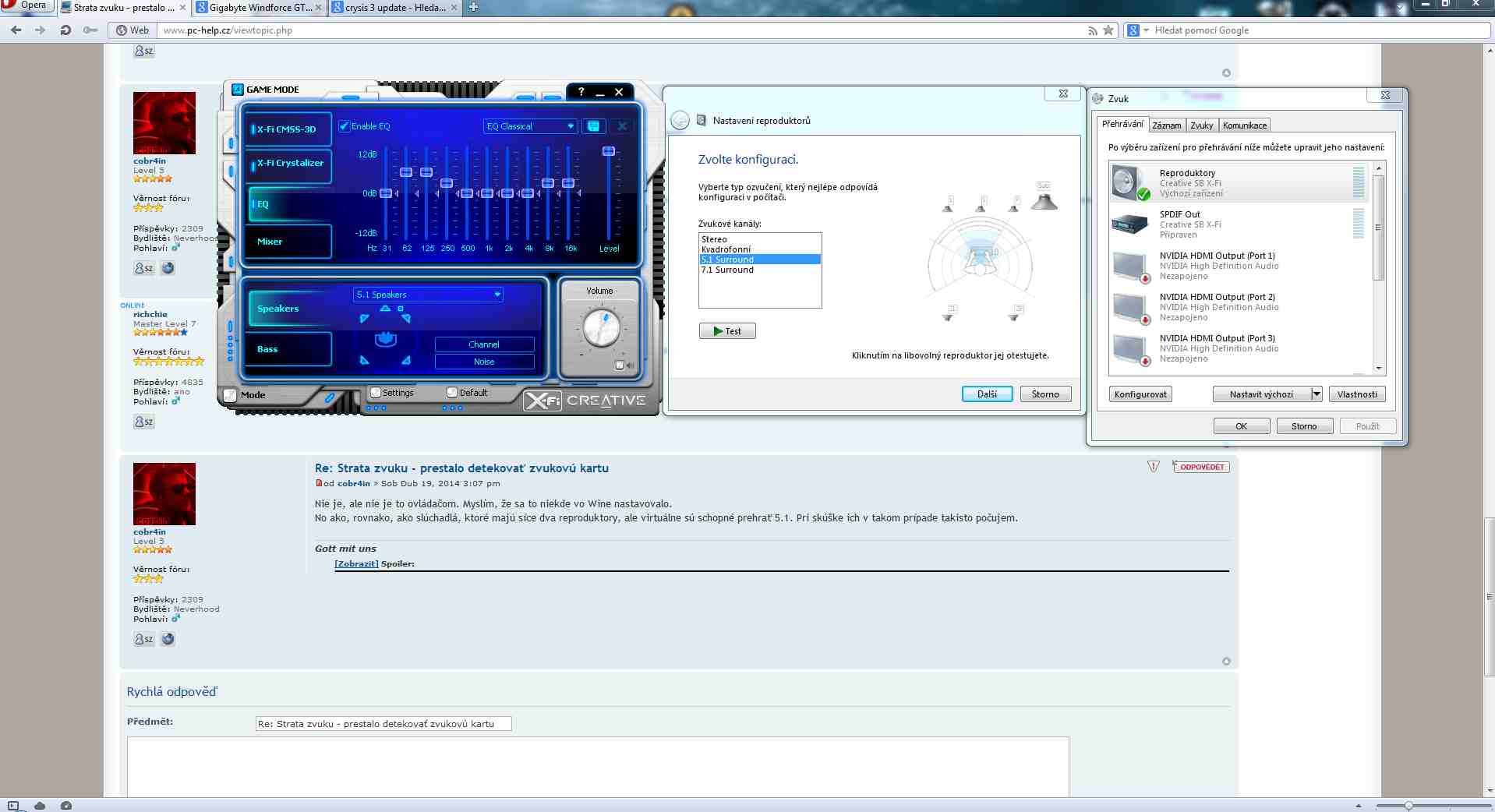Expand the Nastavit výchozí dropdown arrow
This screenshot has width=1495, height=812.
tap(1317, 394)
